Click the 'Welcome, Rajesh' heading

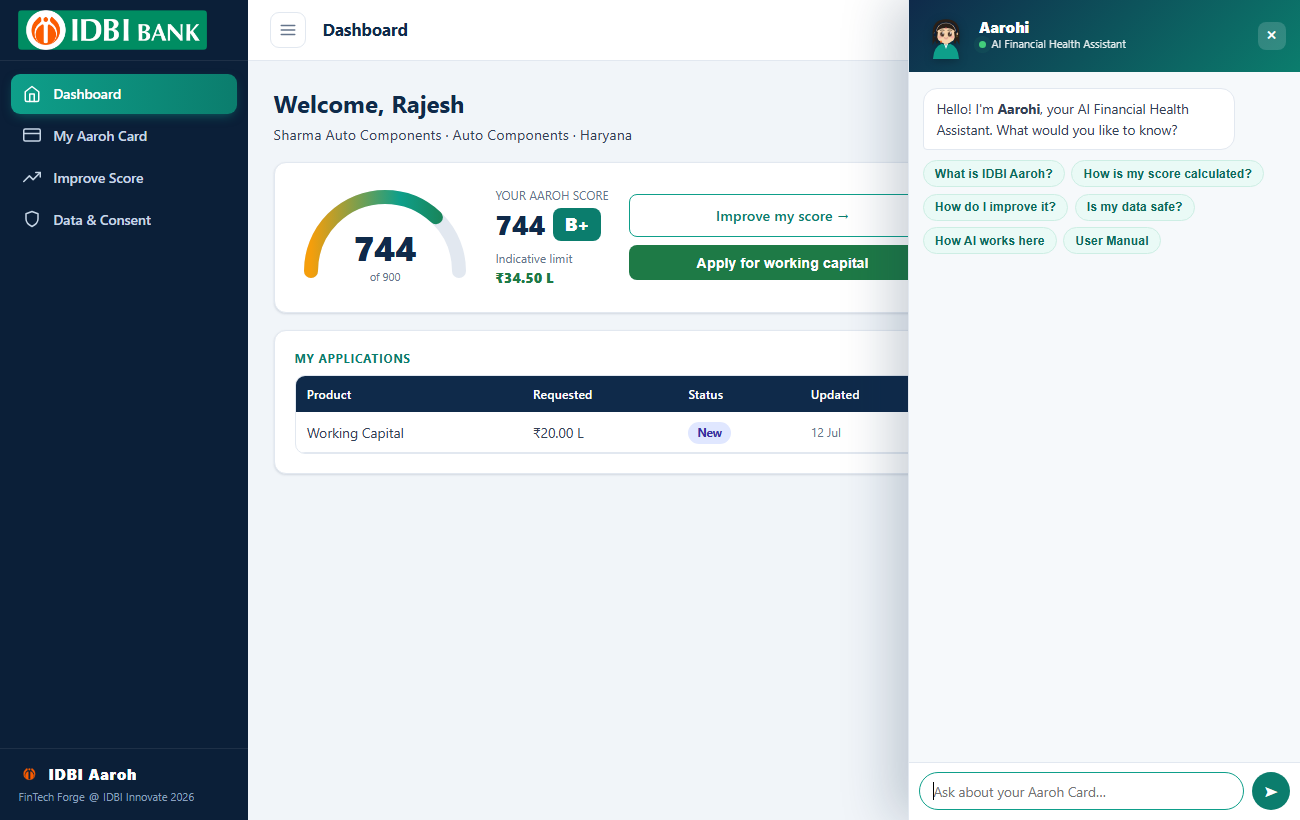[x=369, y=105]
